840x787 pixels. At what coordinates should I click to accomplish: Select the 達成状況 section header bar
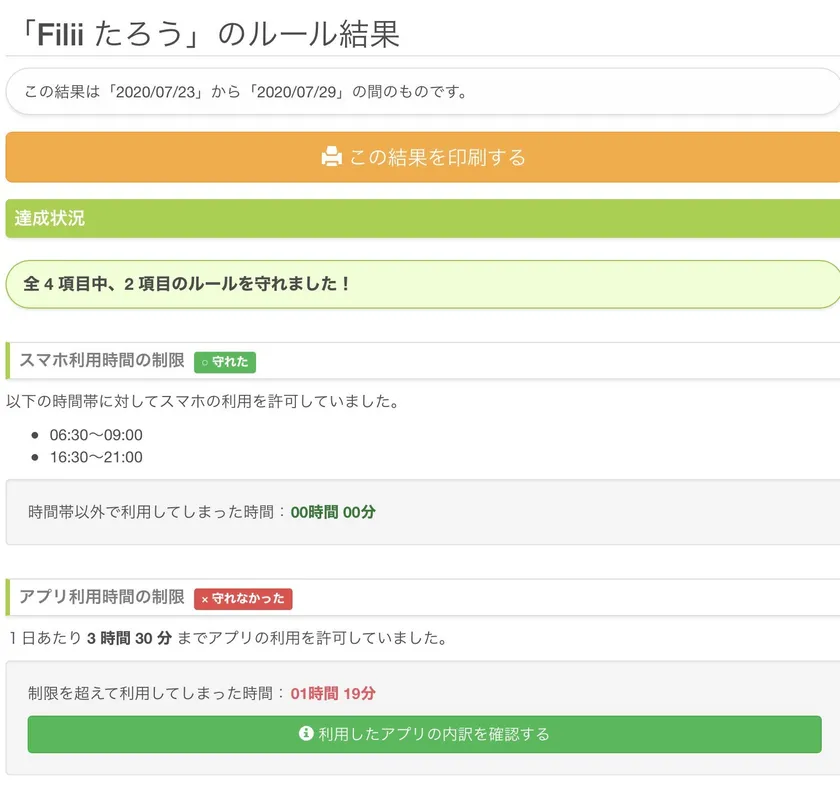point(422,218)
